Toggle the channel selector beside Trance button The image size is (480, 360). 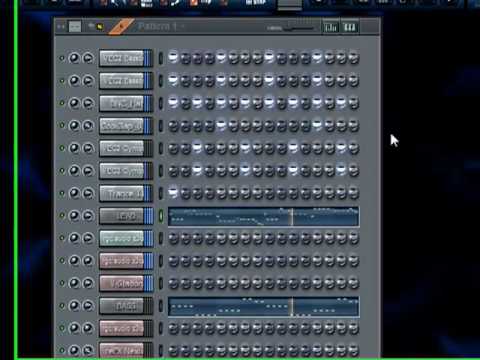pos(161,193)
